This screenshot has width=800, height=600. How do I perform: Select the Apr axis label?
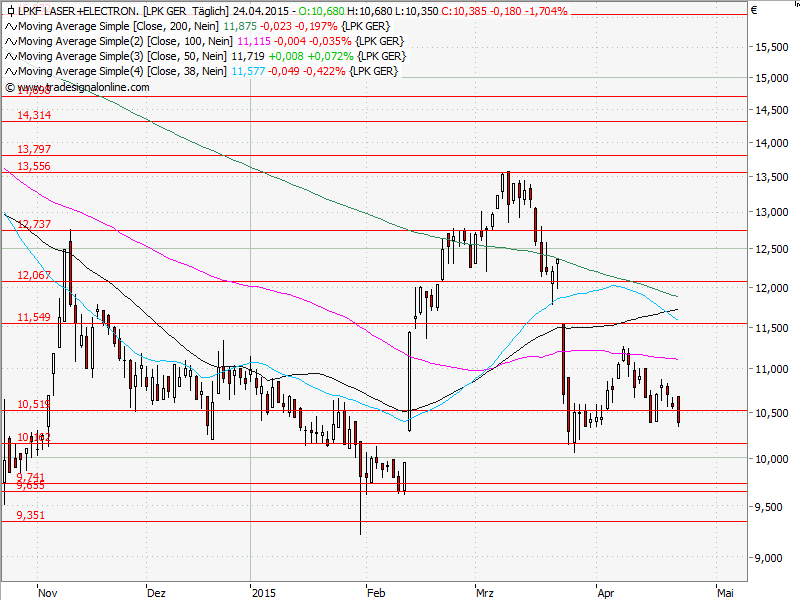(x=607, y=592)
